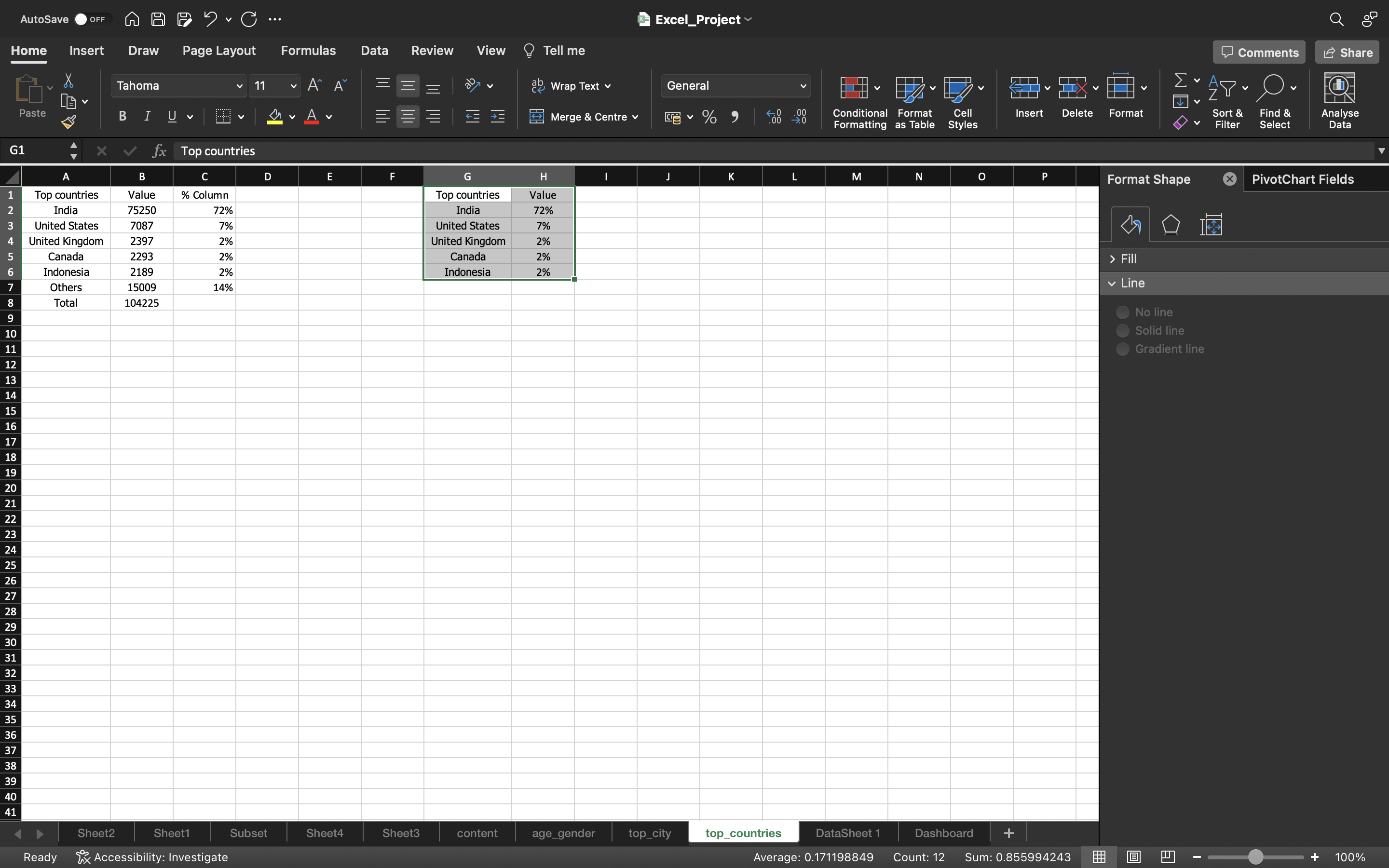The height and width of the screenshot is (868, 1389).
Task: Enable the Gradient line option
Action: pyautogui.click(x=1122, y=349)
